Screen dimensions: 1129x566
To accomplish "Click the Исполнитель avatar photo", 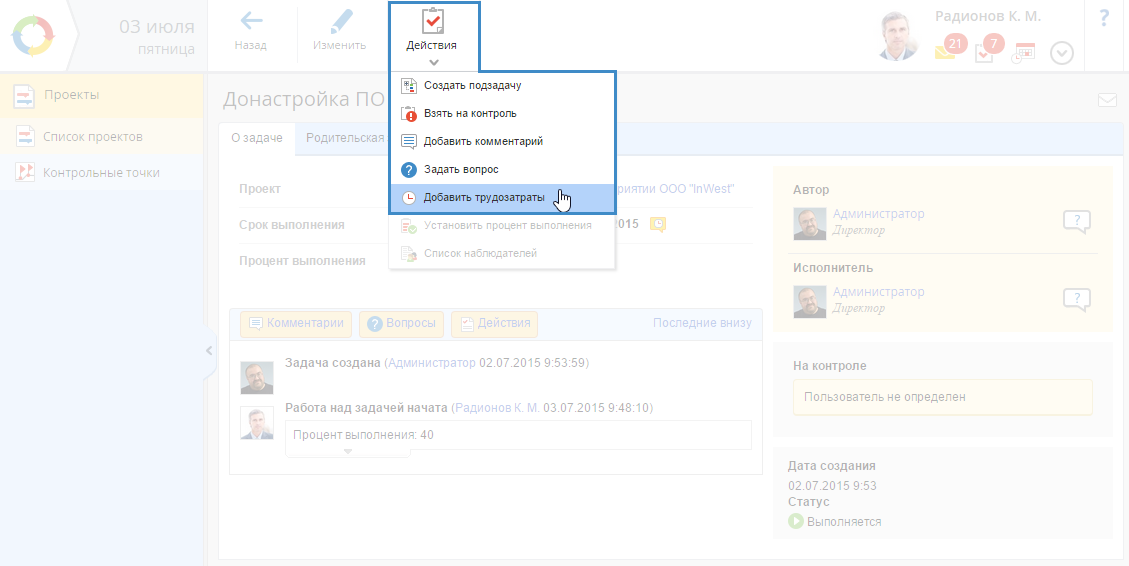I will tap(809, 302).
